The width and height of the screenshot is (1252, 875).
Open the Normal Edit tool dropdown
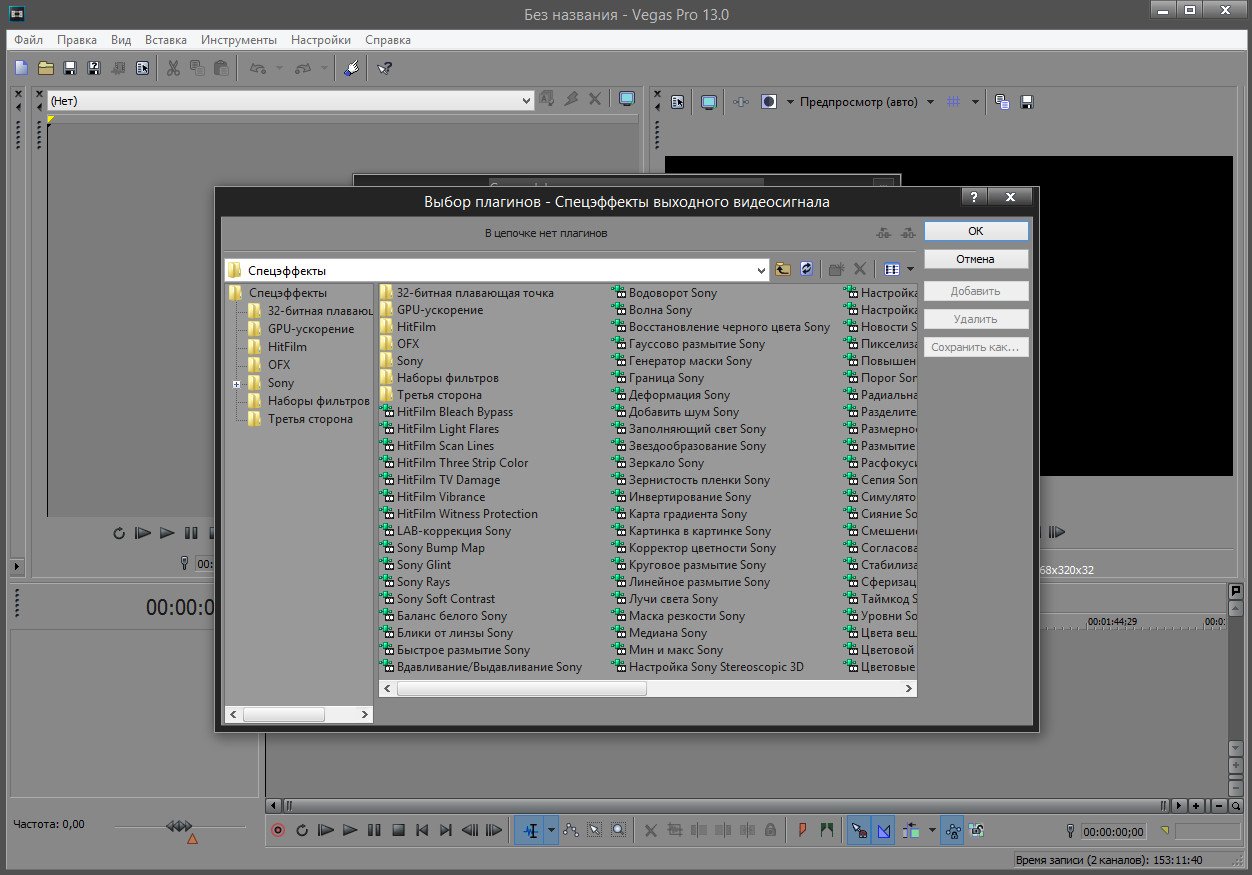click(551, 830)
